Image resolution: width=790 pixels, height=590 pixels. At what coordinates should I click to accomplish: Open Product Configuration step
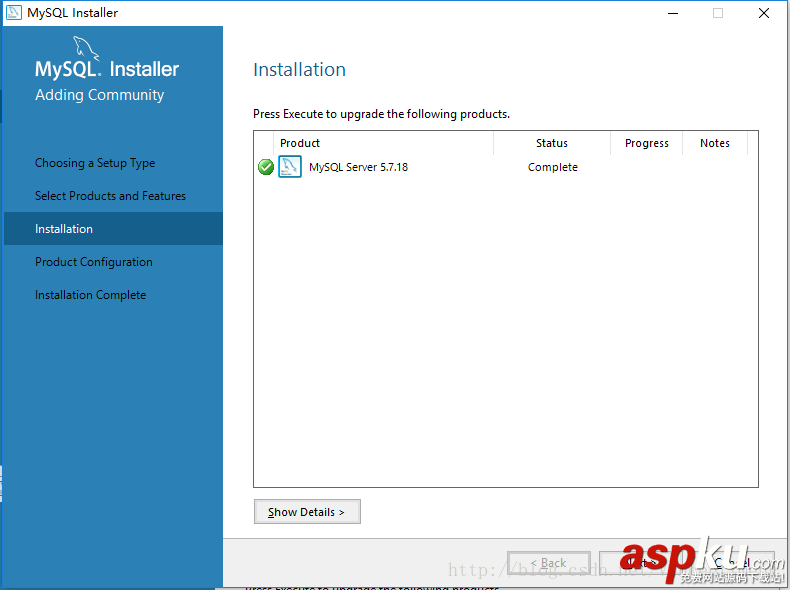coord(94,262)
